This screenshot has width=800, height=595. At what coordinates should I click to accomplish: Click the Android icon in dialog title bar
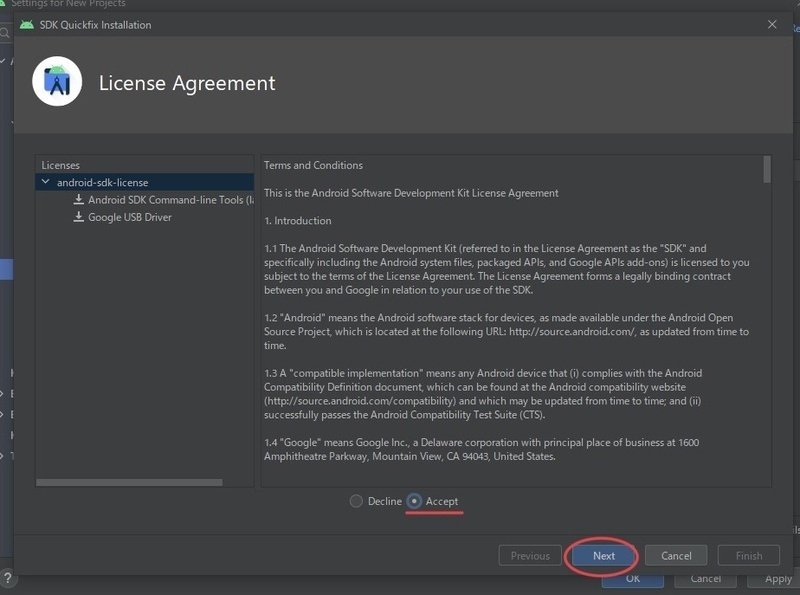(27, 24)
